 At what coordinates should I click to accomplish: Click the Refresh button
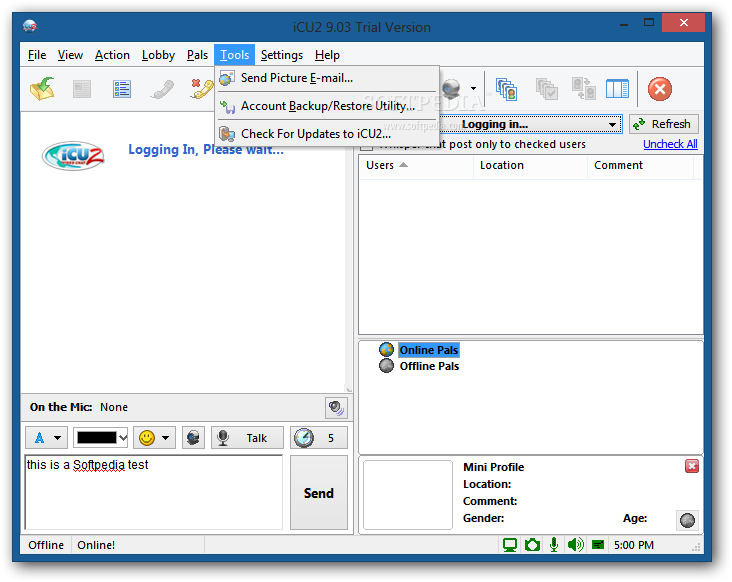click(663, 124)
